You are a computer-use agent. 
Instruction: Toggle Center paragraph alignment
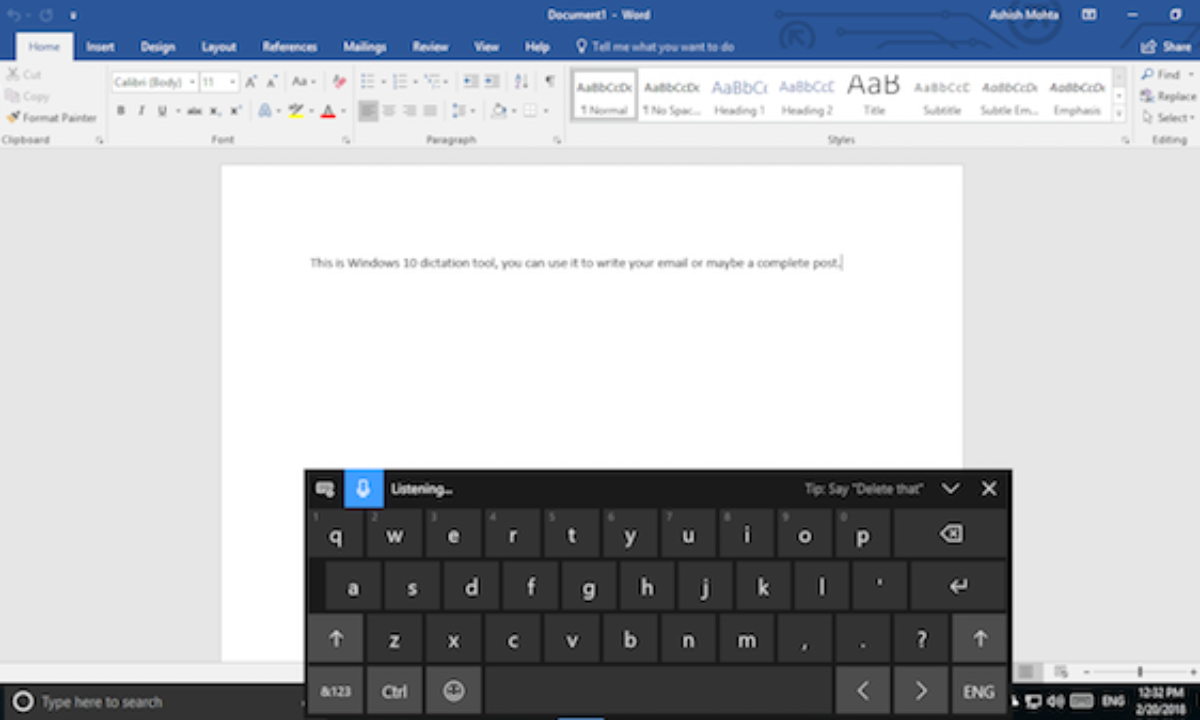coord(389,111)
